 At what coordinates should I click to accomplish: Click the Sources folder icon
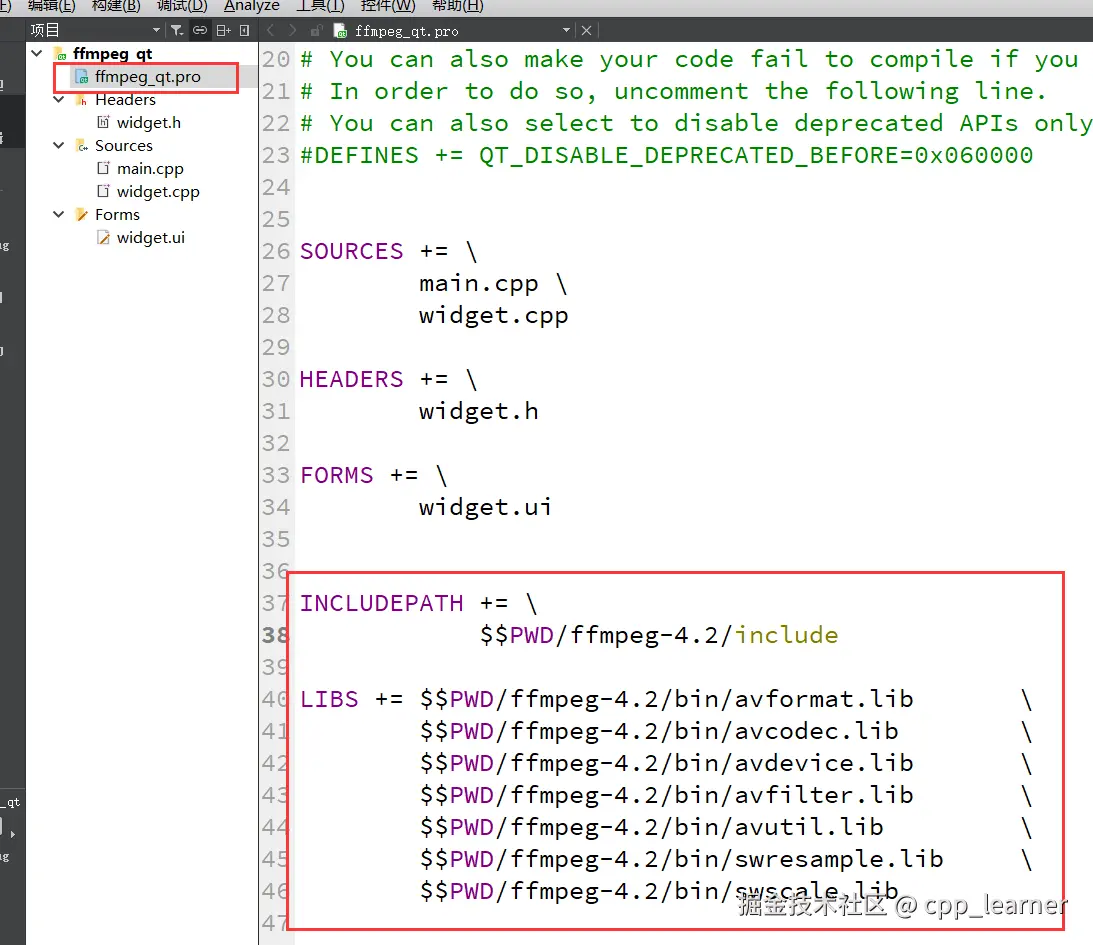(x=82, y=146)
